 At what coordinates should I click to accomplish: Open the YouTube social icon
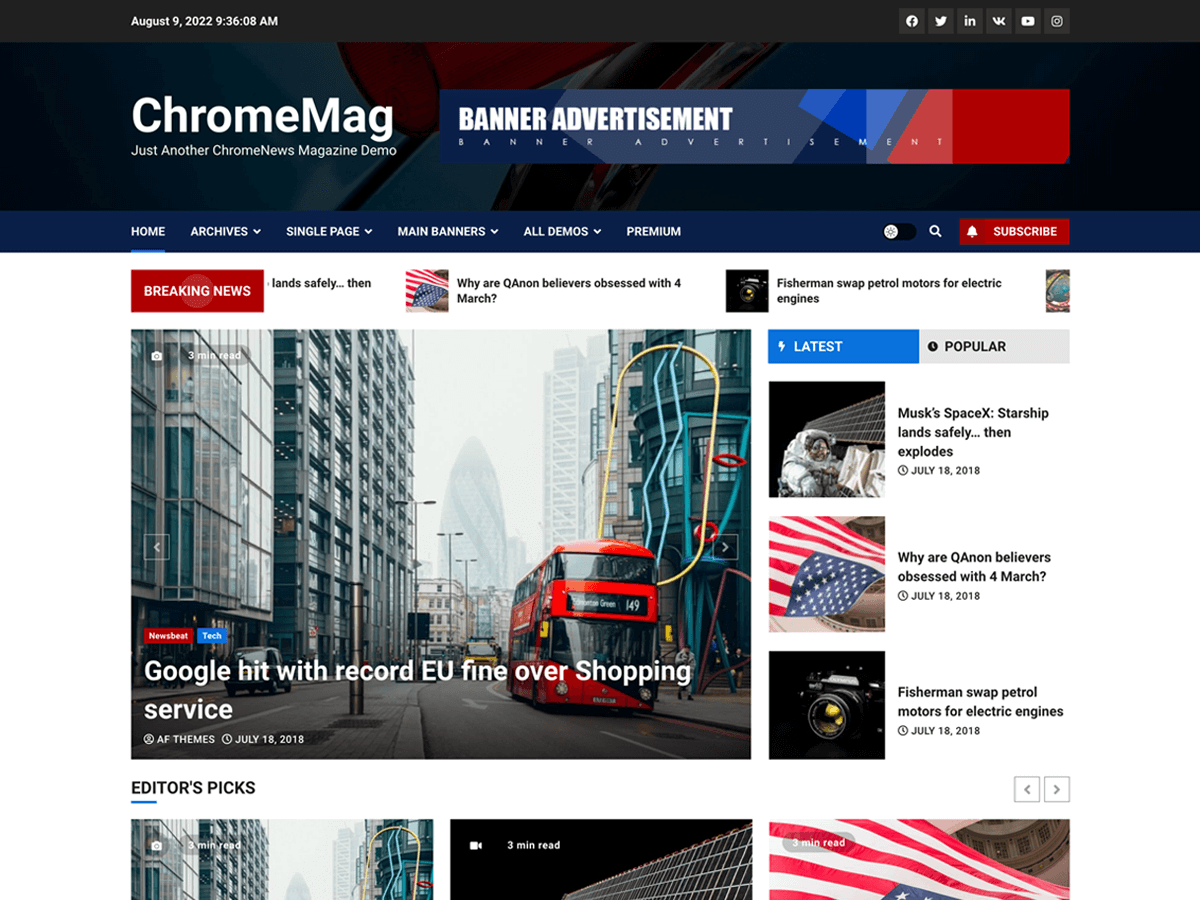coord(1027,21)
